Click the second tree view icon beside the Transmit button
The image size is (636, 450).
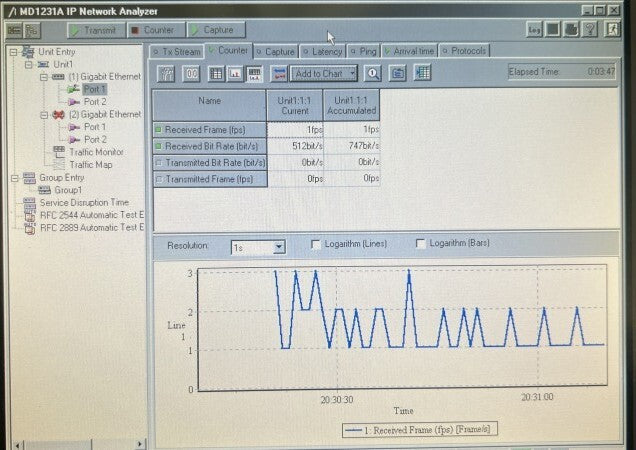(x=32, y=30)
